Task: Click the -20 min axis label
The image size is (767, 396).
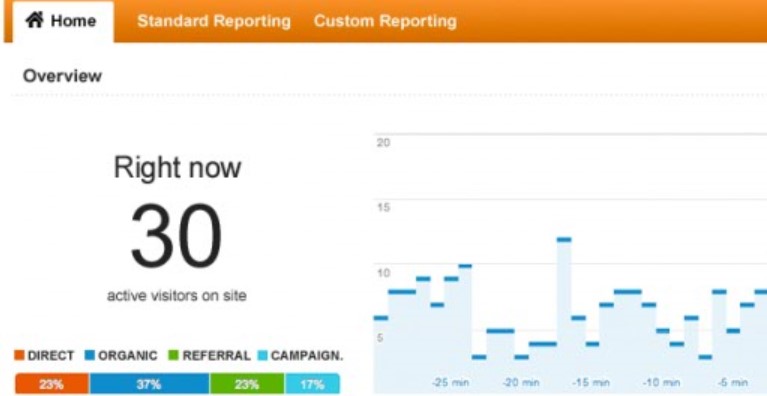Action: [x=521, y=382]
